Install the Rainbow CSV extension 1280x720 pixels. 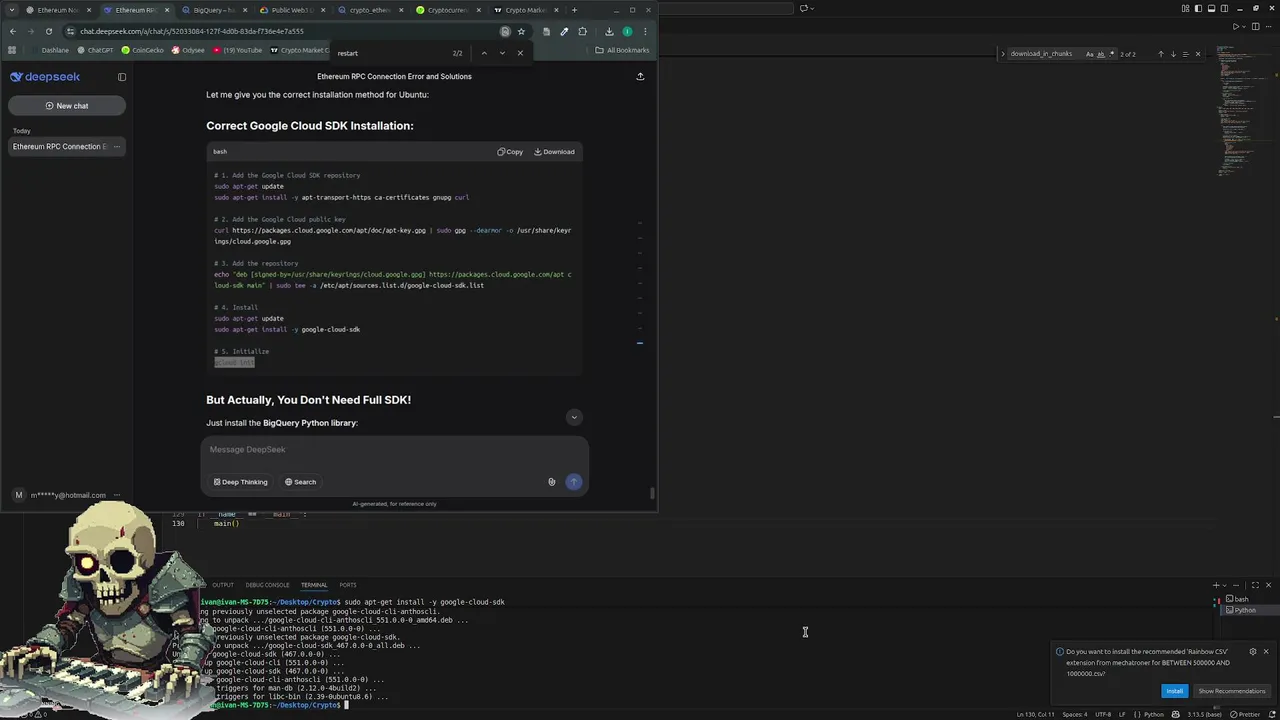click(x=1174, y=691)
